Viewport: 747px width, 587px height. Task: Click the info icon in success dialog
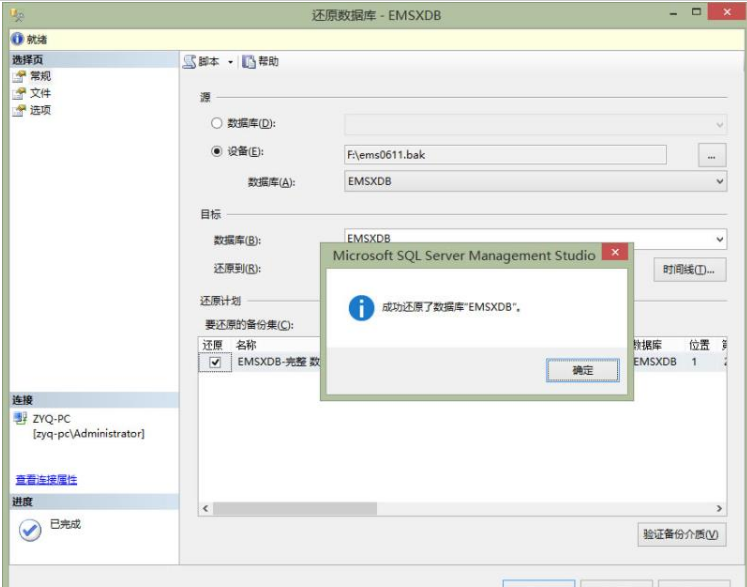(x=361, y=307)
